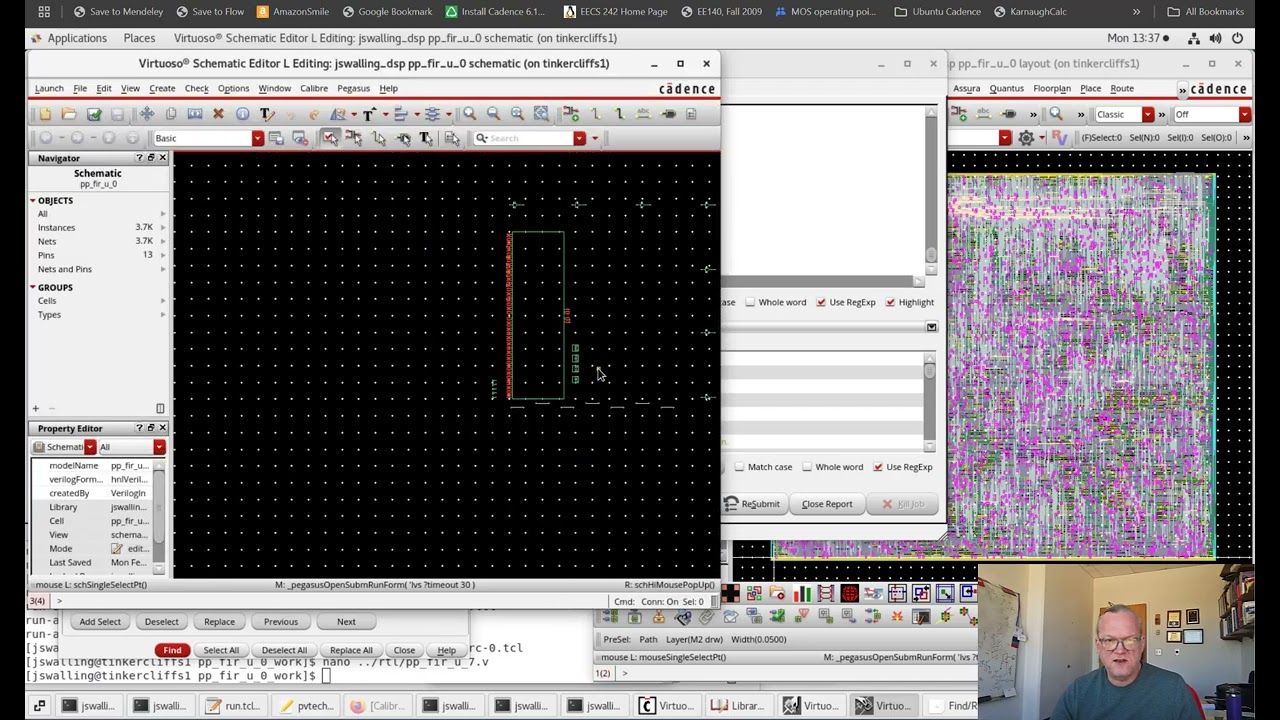Open the Create menu in schematic editor
The image size is (1280, 720).
[162, 88]
